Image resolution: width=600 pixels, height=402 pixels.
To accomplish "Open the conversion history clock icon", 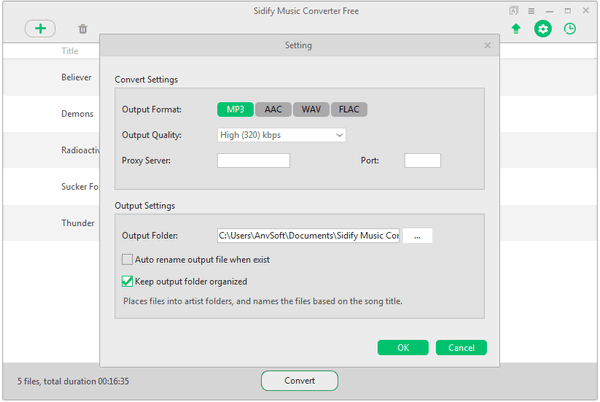I will (570, 29).
